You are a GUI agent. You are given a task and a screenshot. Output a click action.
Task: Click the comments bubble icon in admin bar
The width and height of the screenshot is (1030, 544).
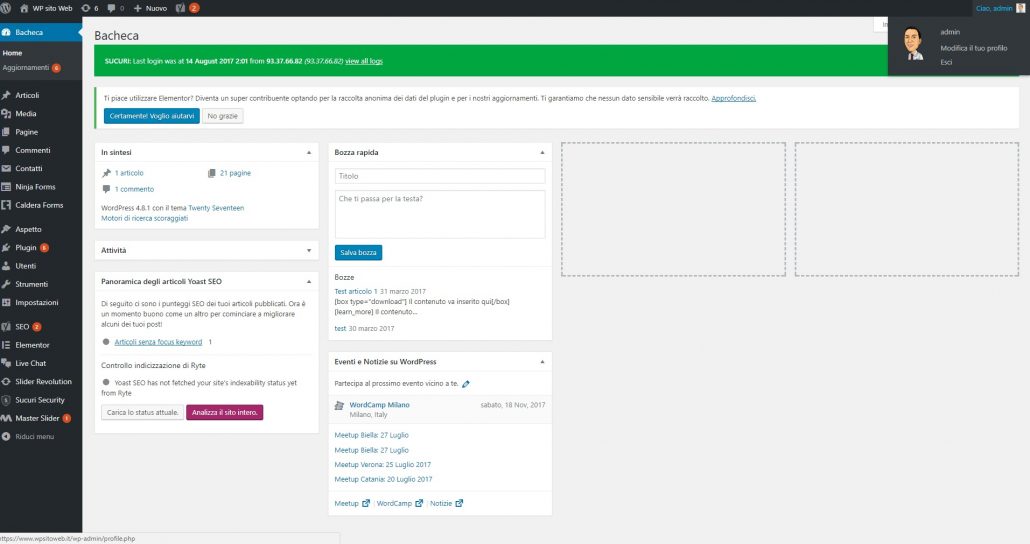click(112, 7)
